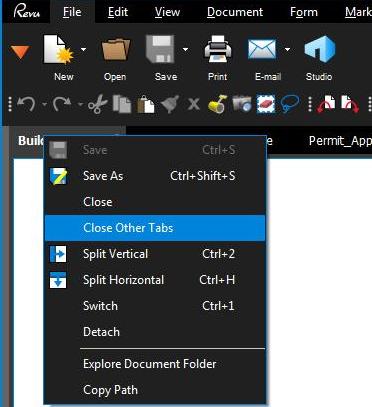
Task: Select Close Other Tabs
Action: (155, 228)
